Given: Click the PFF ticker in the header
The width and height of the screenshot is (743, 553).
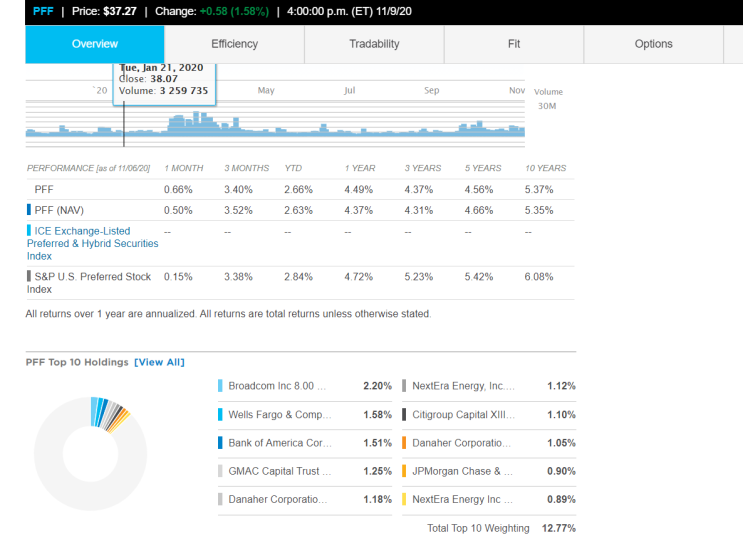Looking at the screenshot, I should (x=43, y=11).
